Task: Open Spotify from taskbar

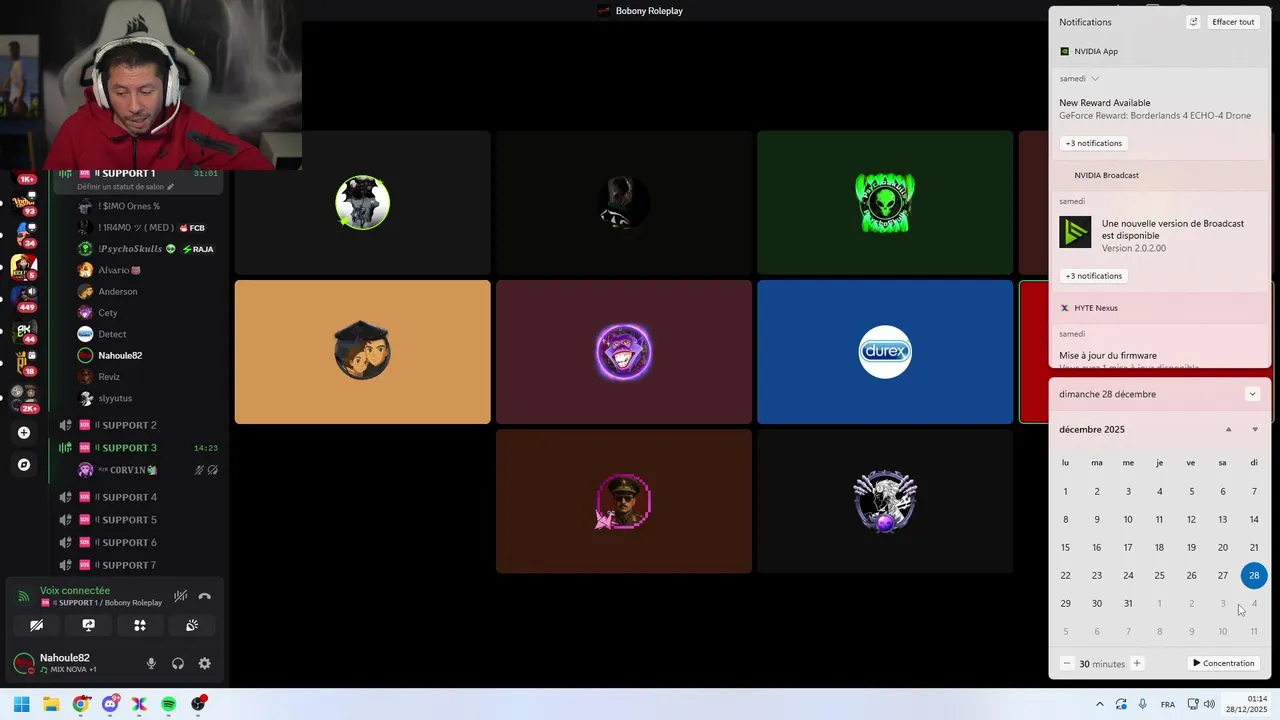Action: coord(169,704)
